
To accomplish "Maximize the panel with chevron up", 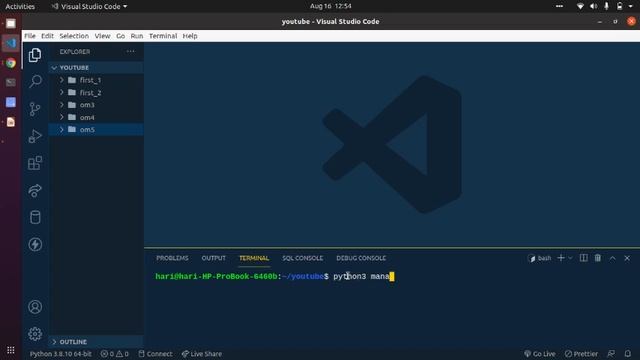I will click(613, 258).
